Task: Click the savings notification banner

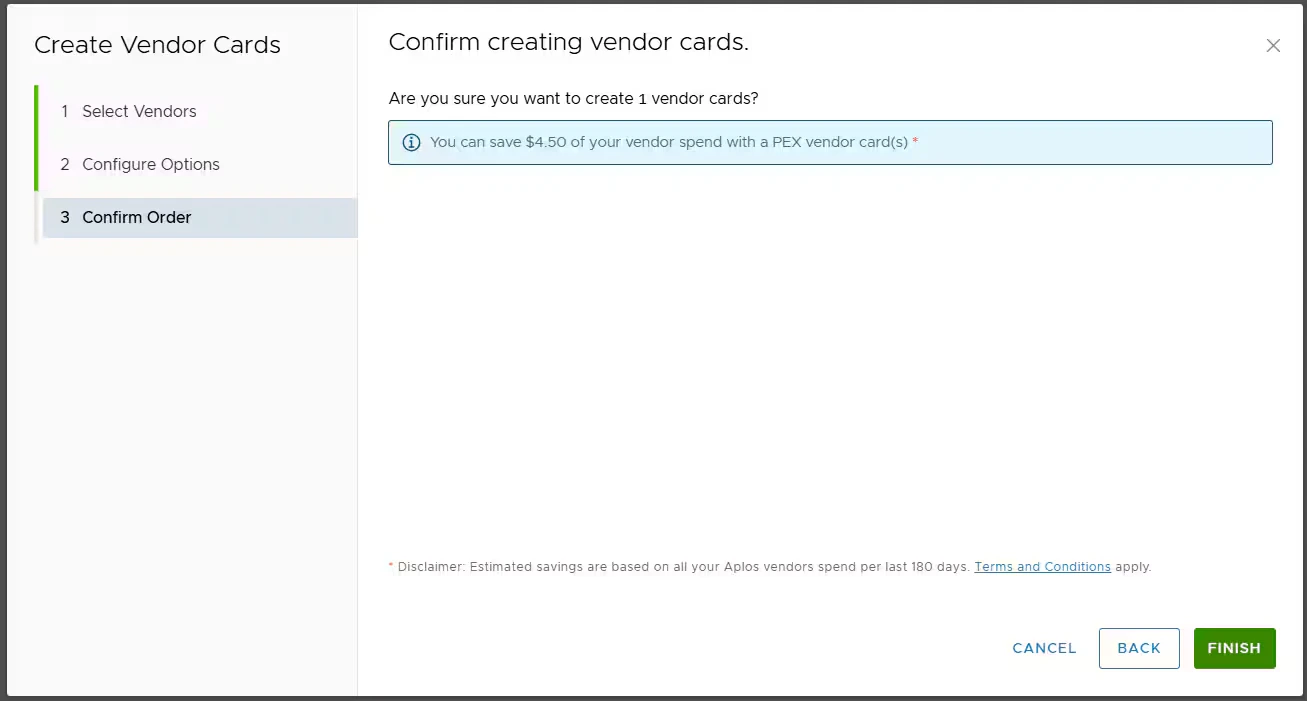Action: coord(830,142)
